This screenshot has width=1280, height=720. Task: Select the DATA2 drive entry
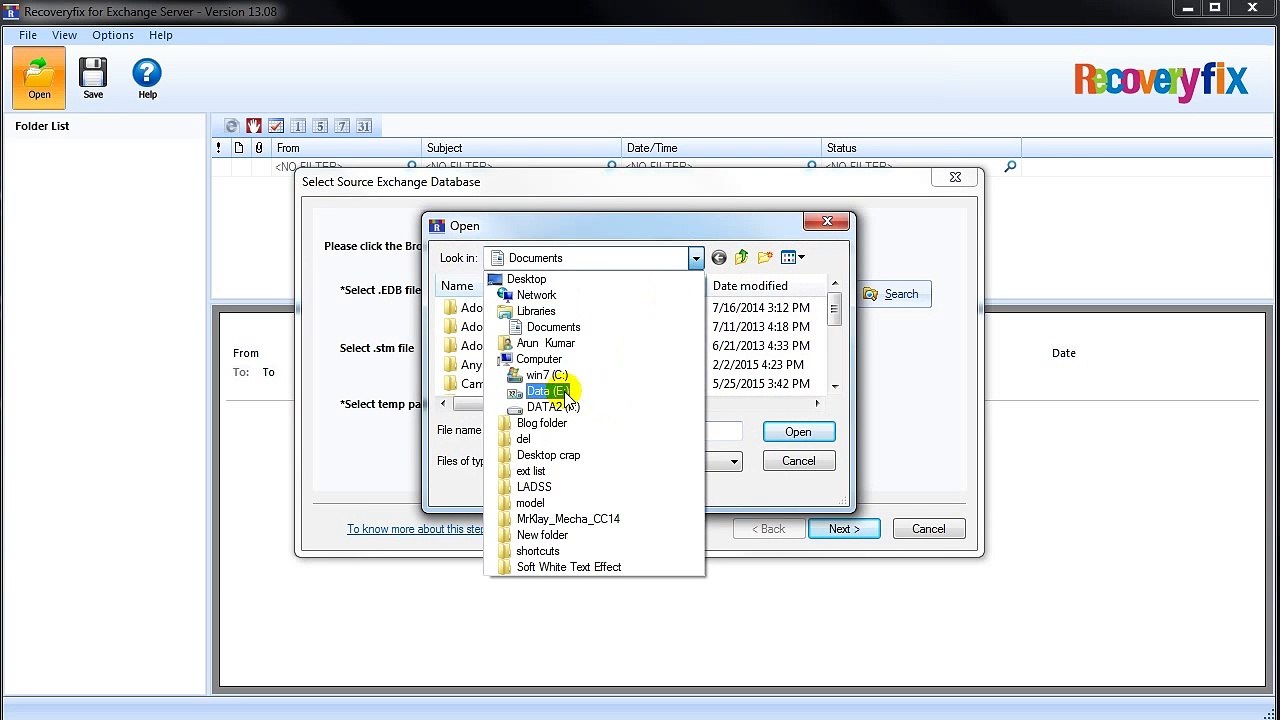[x=552, y=407]
